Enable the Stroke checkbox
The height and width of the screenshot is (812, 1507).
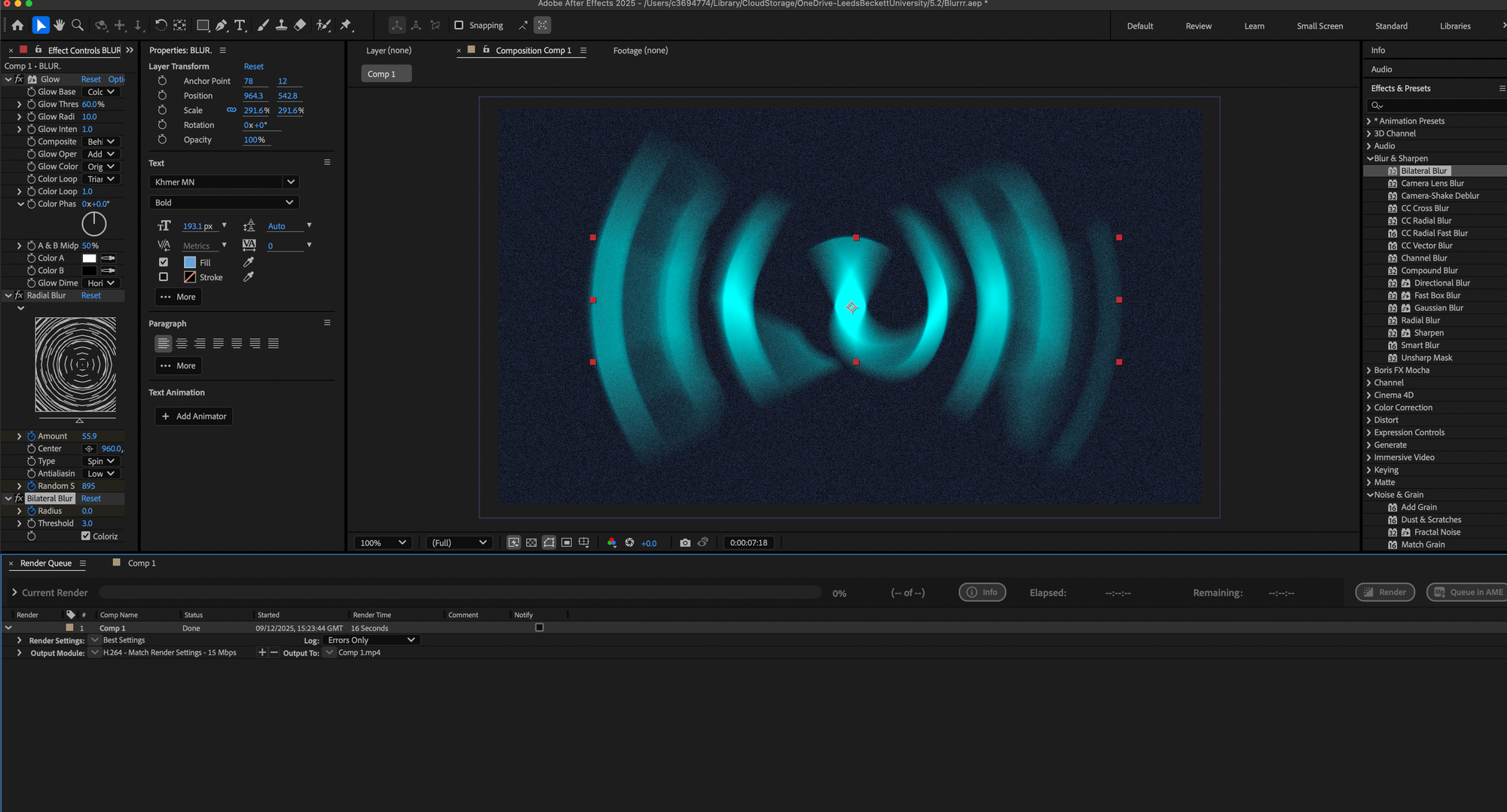click(x=164, y=277)
